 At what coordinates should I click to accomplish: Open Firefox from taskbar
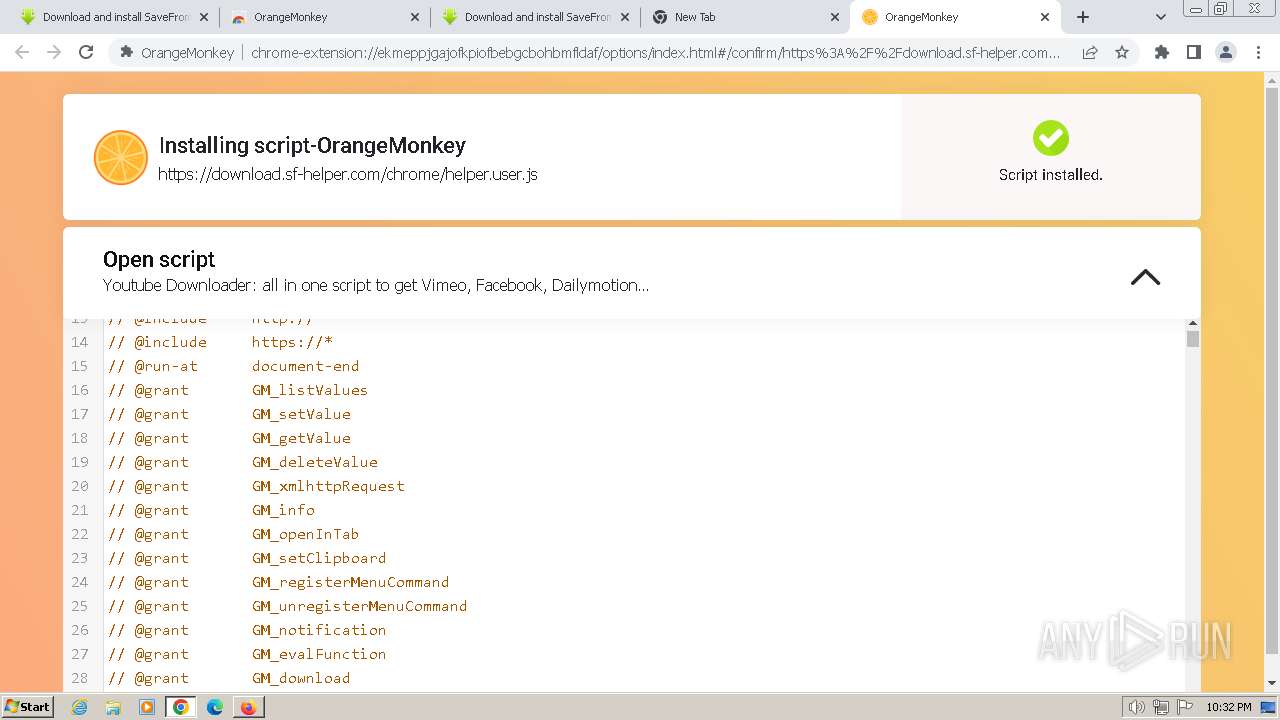pyautogui.click(x=248, y=707)
